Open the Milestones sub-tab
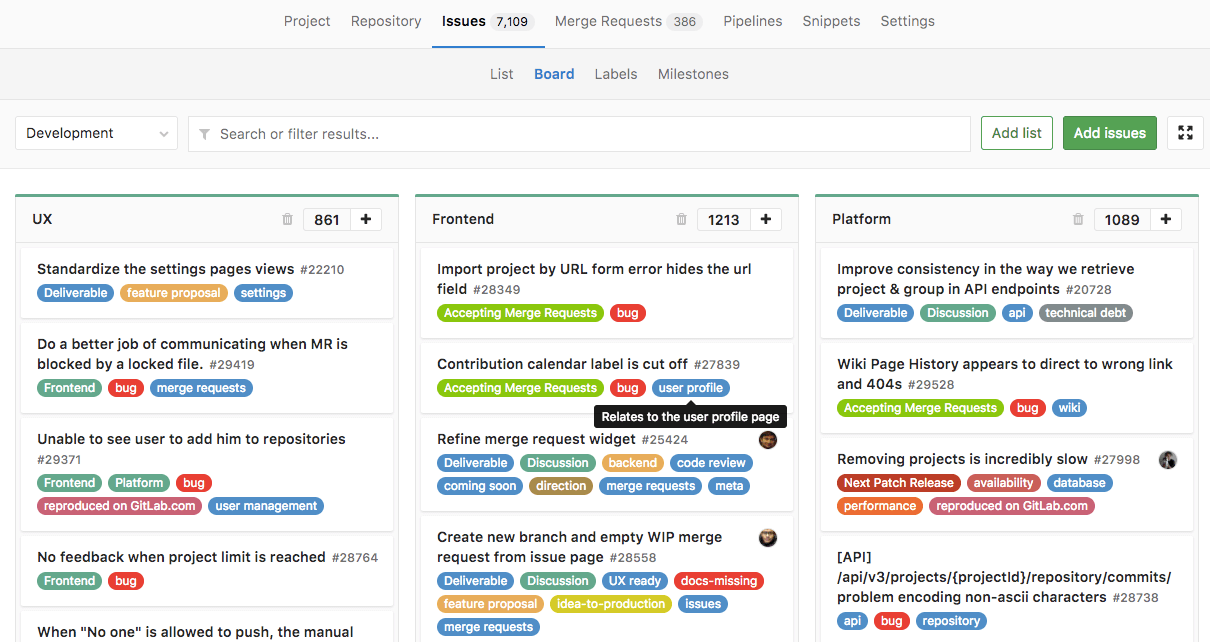This screenshot has width=1210, height=642. click(693, 74)
